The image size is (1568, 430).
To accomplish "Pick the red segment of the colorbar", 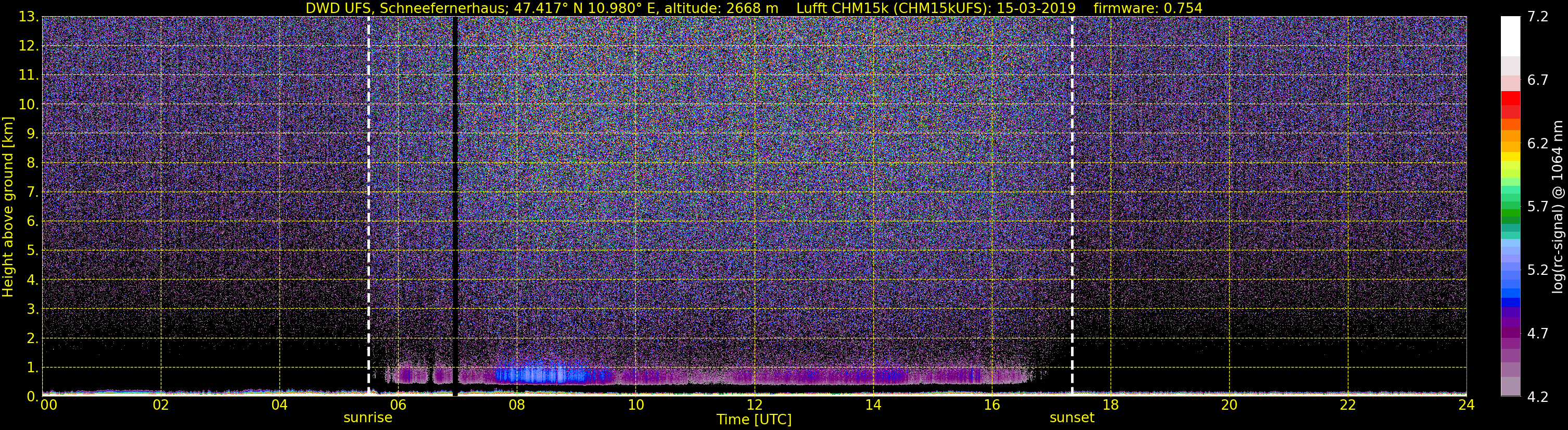I will pos(1510,97).
